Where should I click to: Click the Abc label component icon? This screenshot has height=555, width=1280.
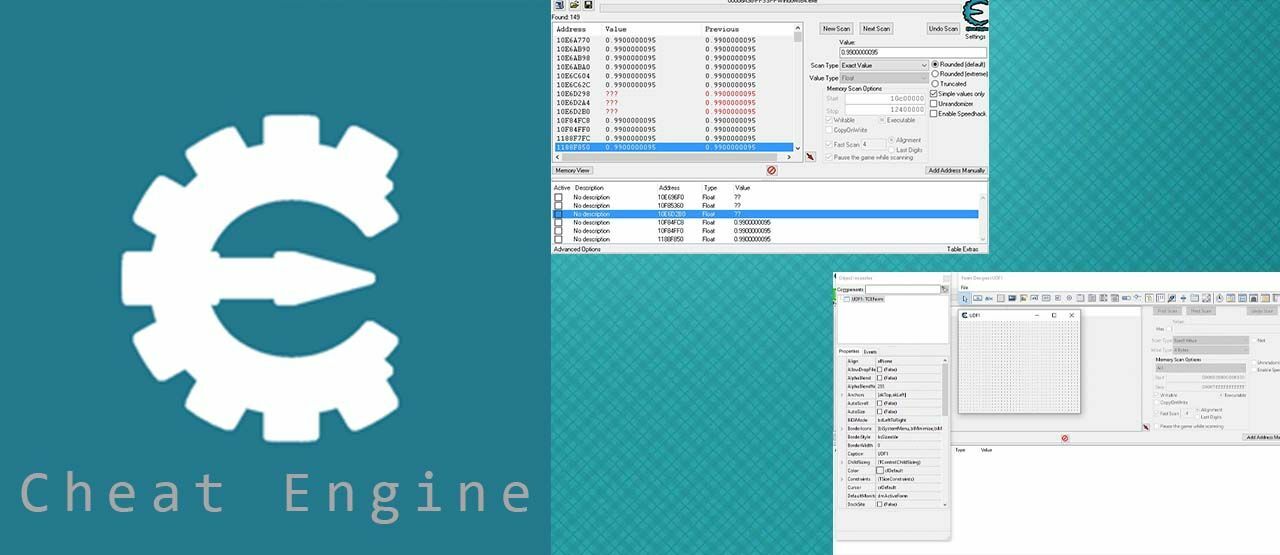[x=989, y=298]
